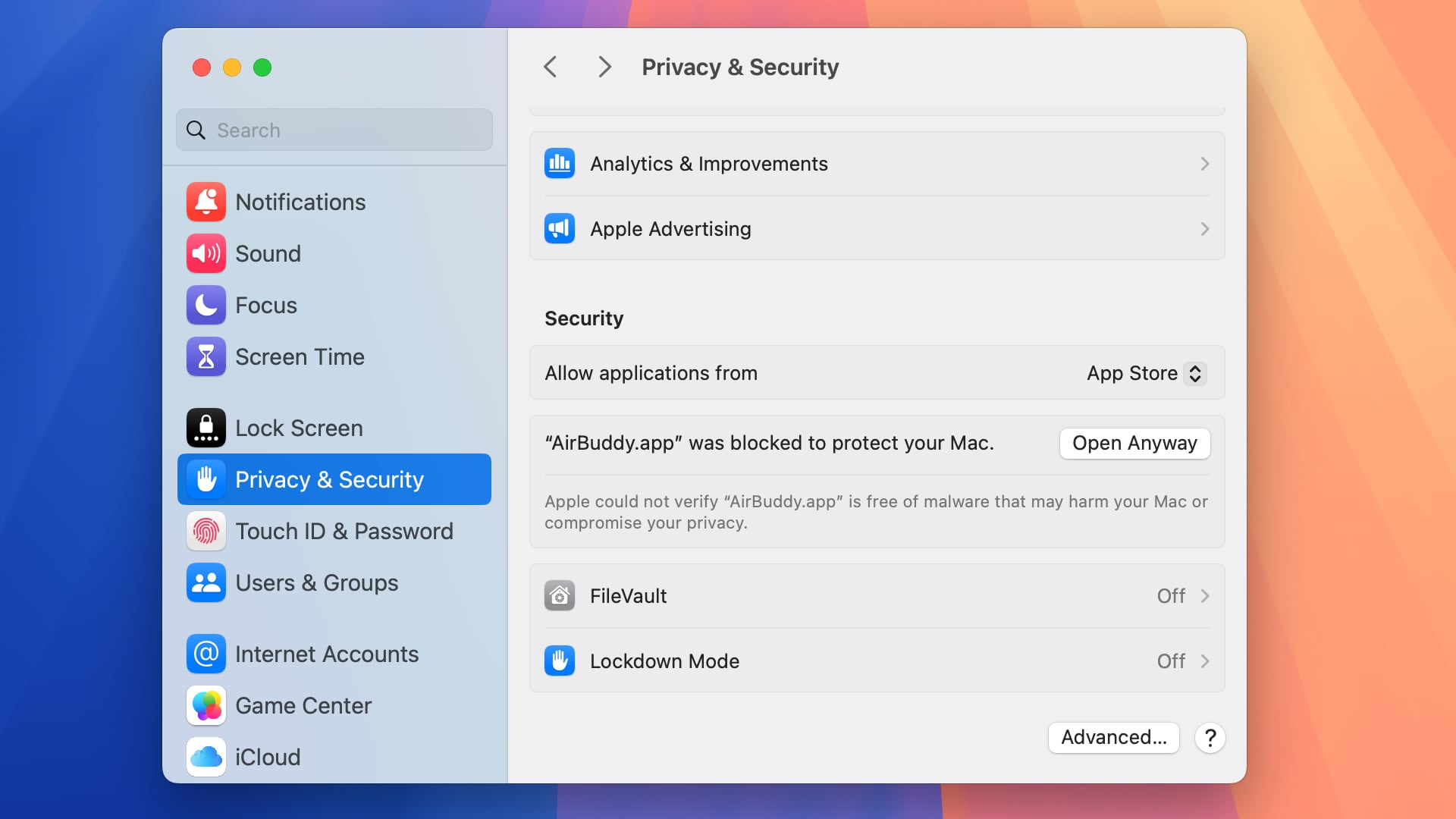Select Game Center in the sidebar
1456x819 pixels.
pos(334,705)
